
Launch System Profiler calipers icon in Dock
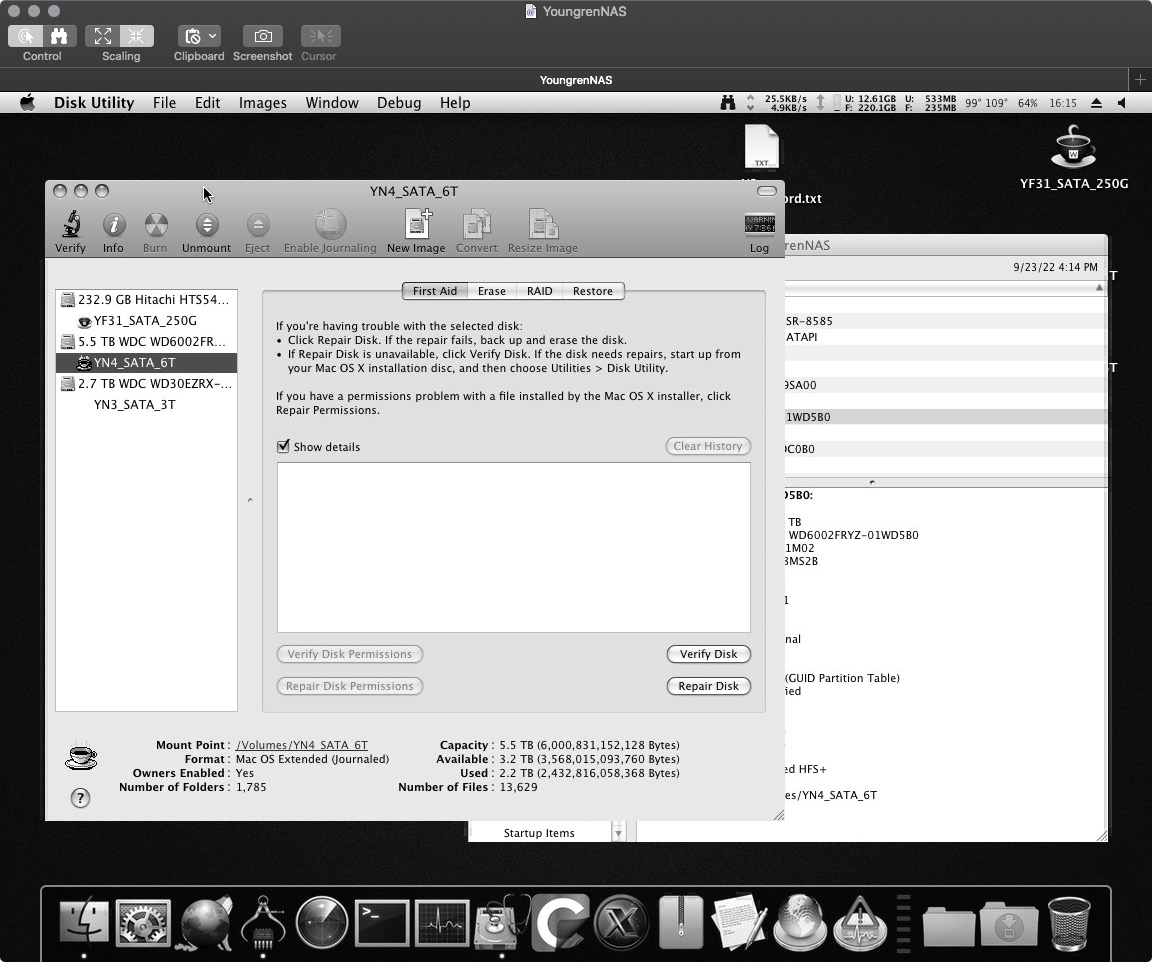point(262,922)
